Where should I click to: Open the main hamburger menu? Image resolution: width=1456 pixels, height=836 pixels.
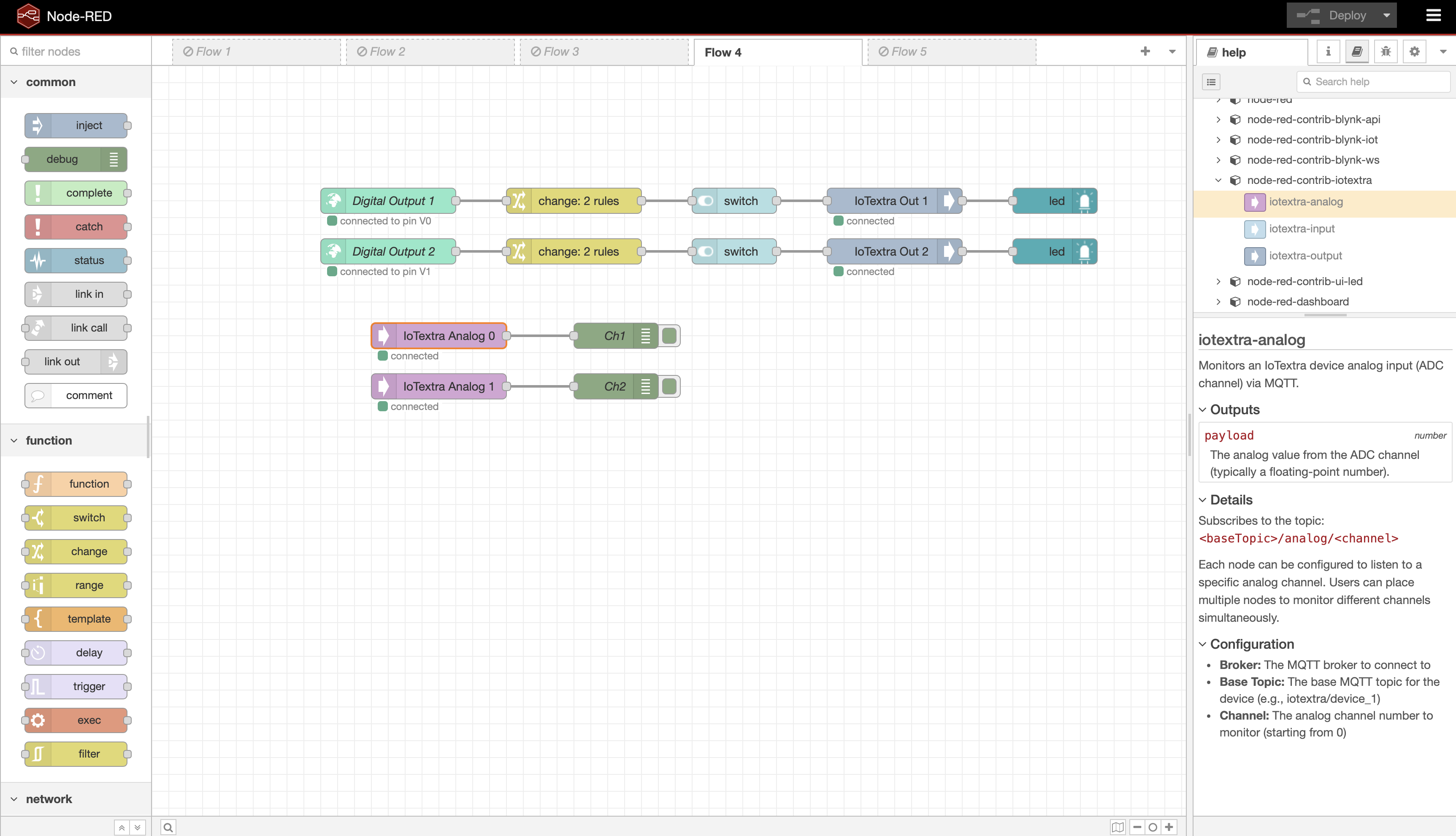tap(1434, 16)
